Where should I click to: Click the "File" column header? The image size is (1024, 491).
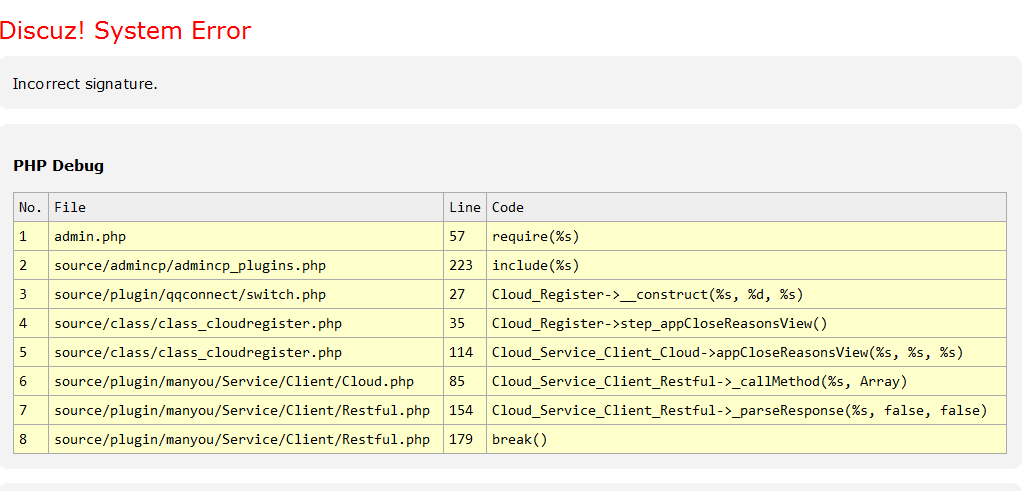pyautogui.click(x=70, y=208)
